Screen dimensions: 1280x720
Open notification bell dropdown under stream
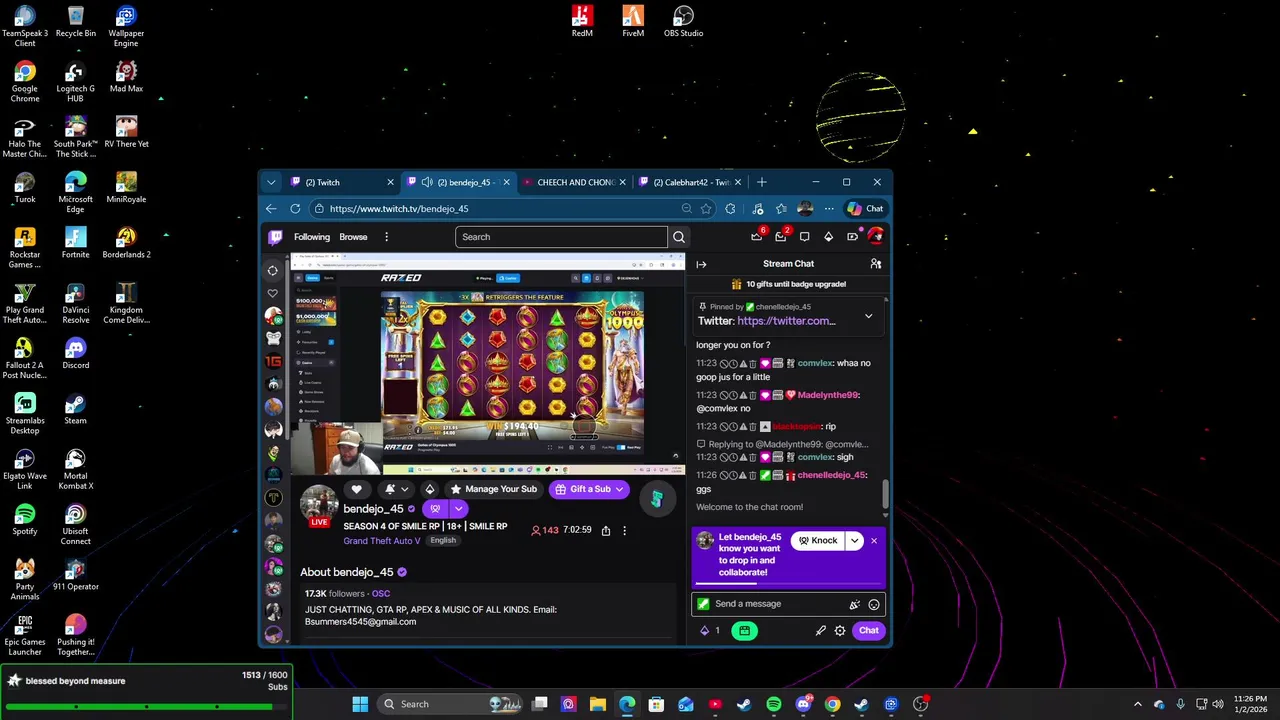tap(396, 489)
